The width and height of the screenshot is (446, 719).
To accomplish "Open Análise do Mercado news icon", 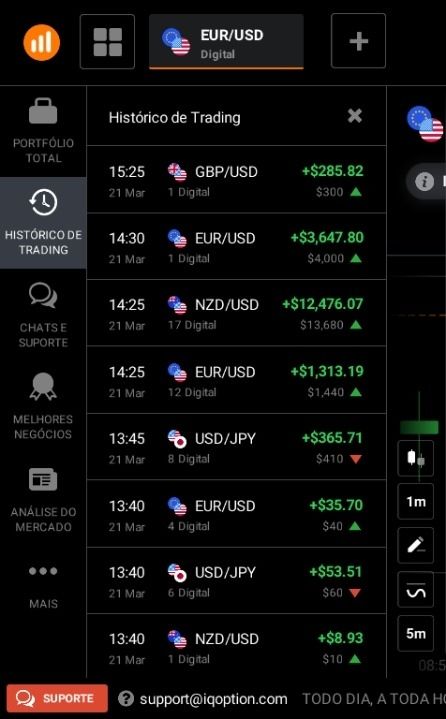I will (x=43, y=500).
